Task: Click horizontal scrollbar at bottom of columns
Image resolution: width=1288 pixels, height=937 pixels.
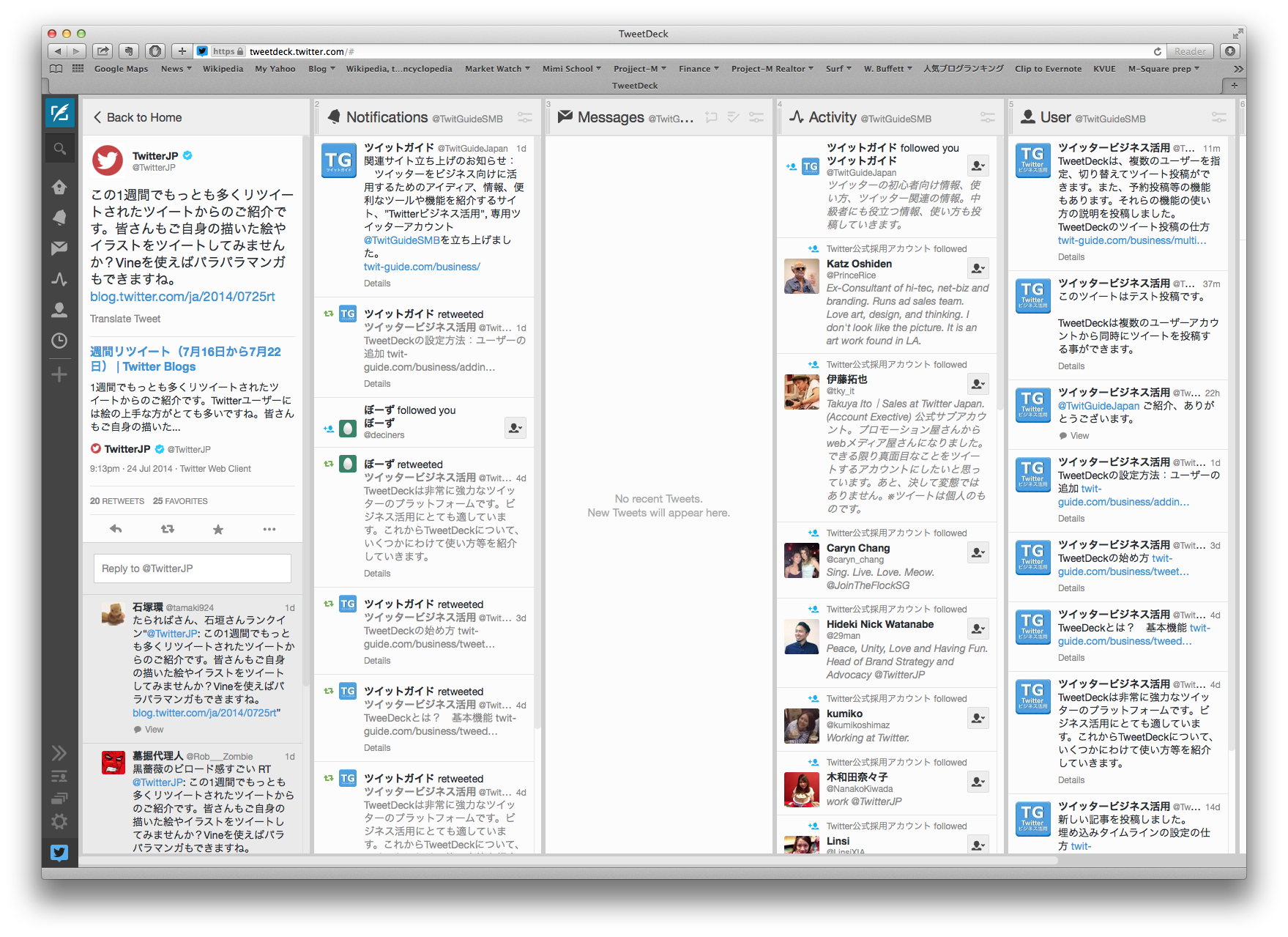Action: pyautogui.click(x=568, y=860)
